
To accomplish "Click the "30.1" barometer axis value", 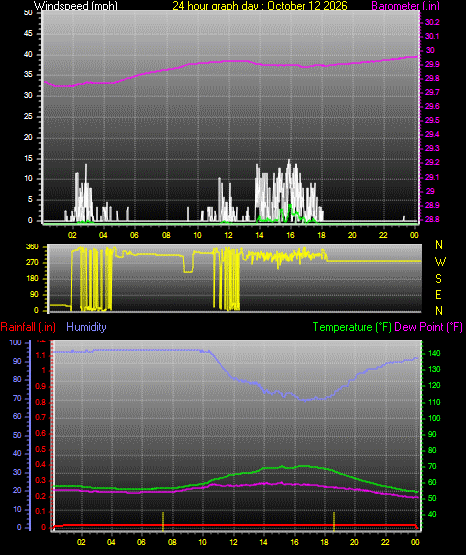I will [x=432, y=36].
